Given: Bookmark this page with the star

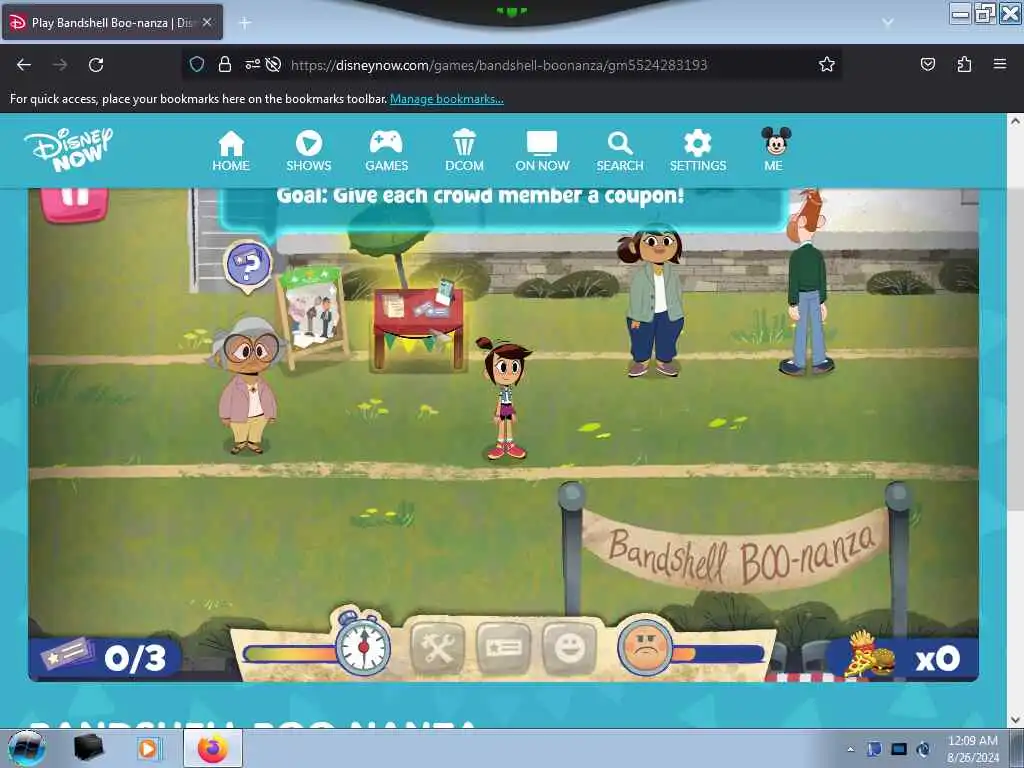Looking at the screenshot, I should (827, 64).
